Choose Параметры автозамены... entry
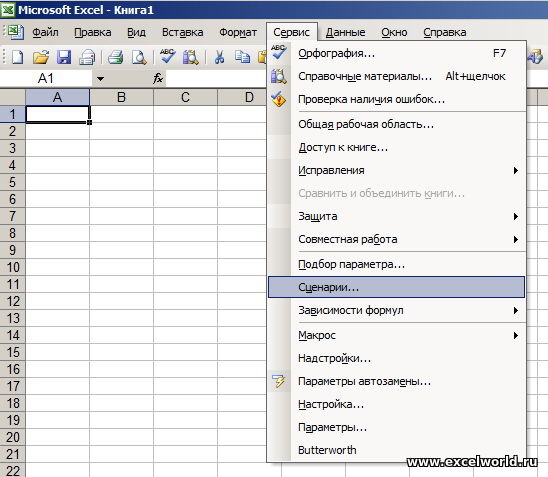 click(x=397, y=381)
